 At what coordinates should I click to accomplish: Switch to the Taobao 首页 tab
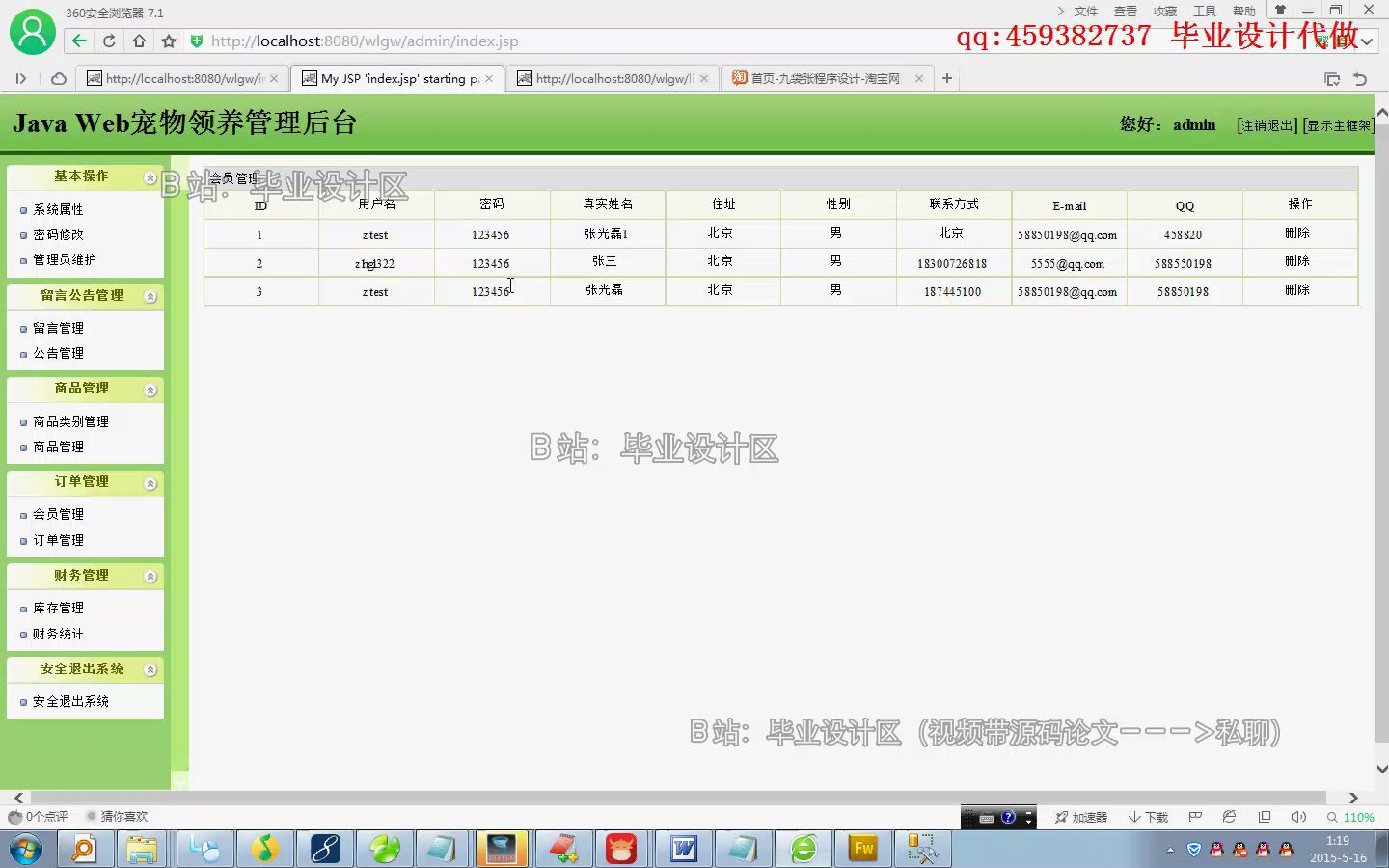coord(828,78)
